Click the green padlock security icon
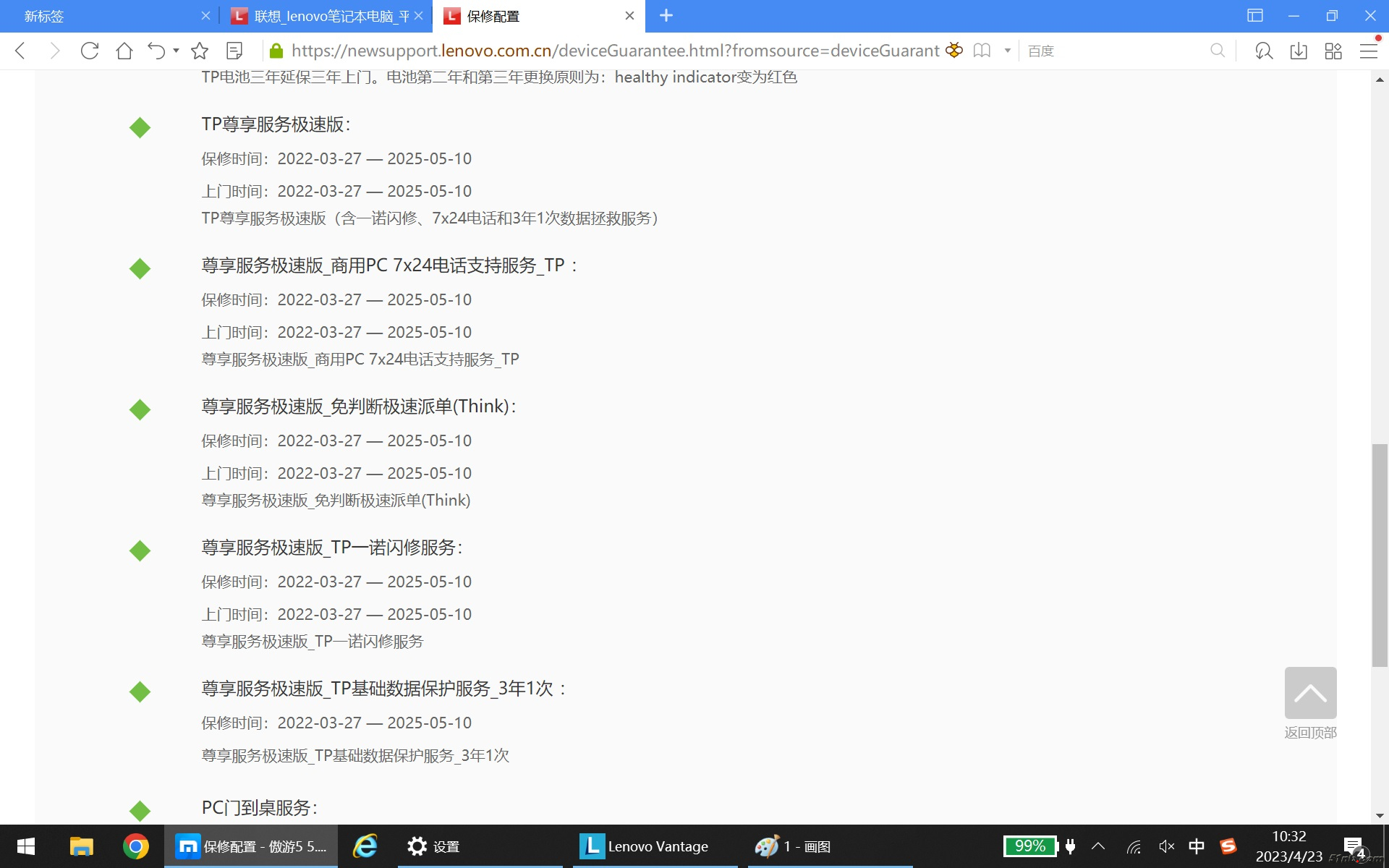 [276, 51]
